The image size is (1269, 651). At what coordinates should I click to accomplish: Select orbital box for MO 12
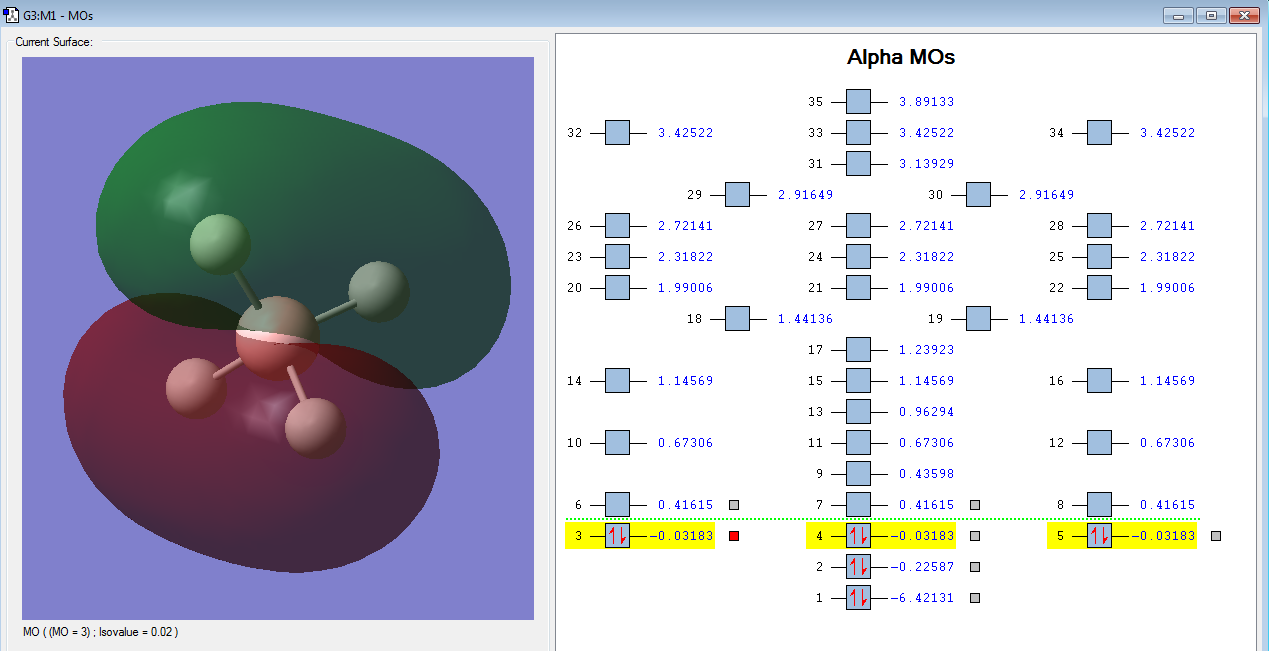(1099, 443)
